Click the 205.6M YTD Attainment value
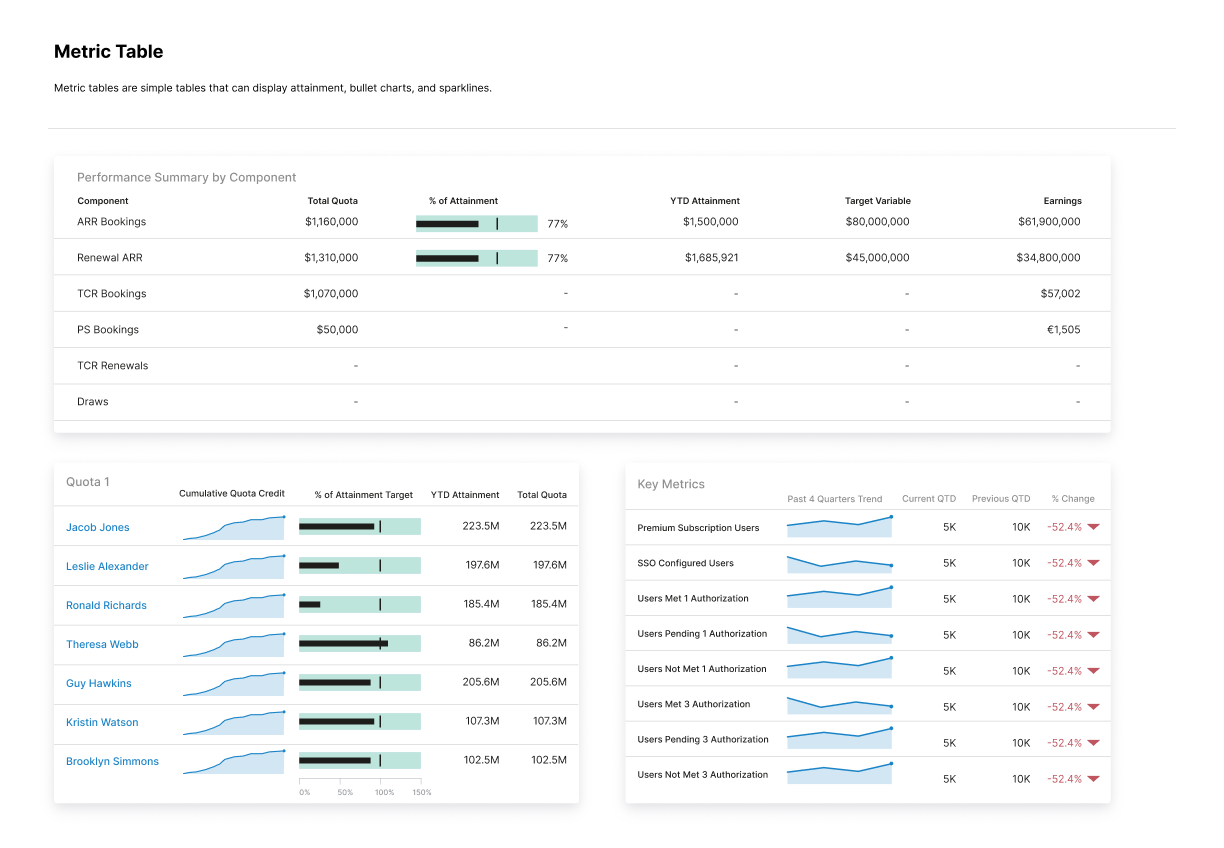The height and width of the screenshot is (848, 1224). [x=481, y=682]
